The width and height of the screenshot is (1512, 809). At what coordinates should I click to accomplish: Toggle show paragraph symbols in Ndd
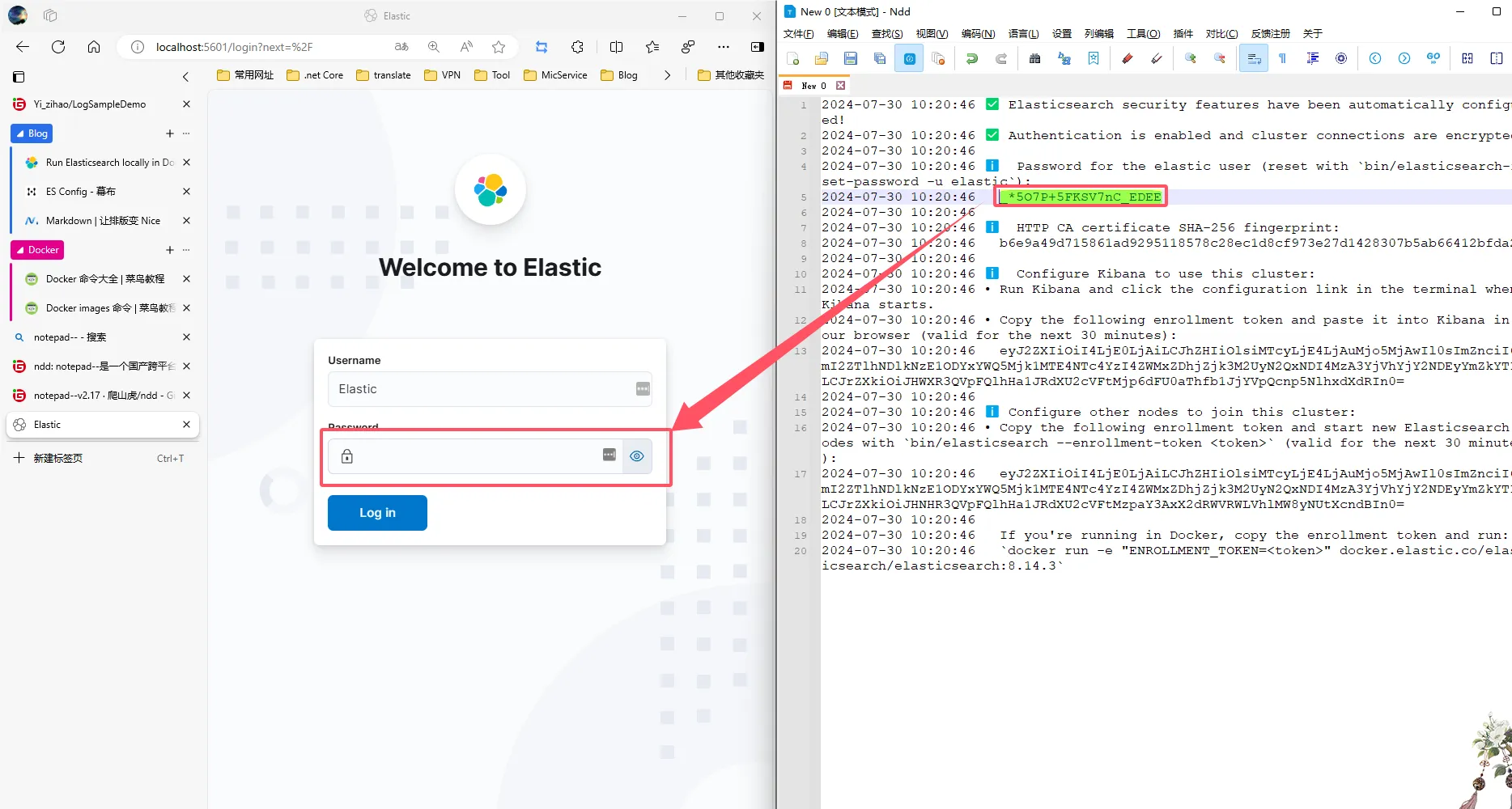(1283, 58)
